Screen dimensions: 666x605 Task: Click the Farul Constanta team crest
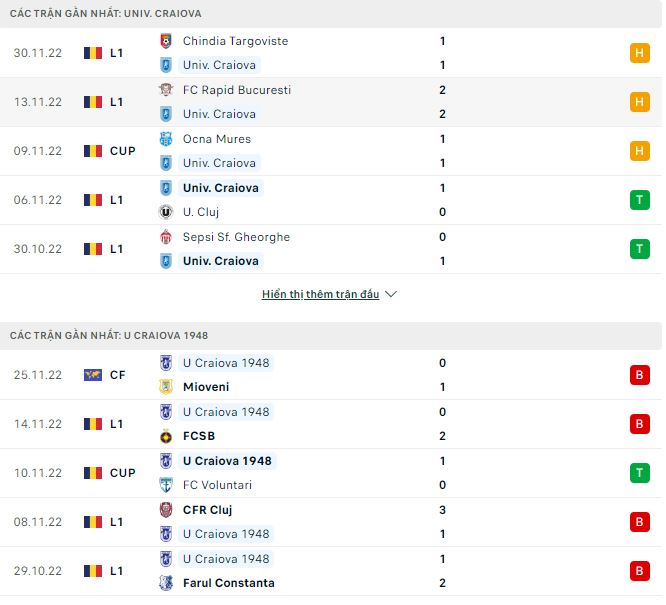(x=166, y=583)
